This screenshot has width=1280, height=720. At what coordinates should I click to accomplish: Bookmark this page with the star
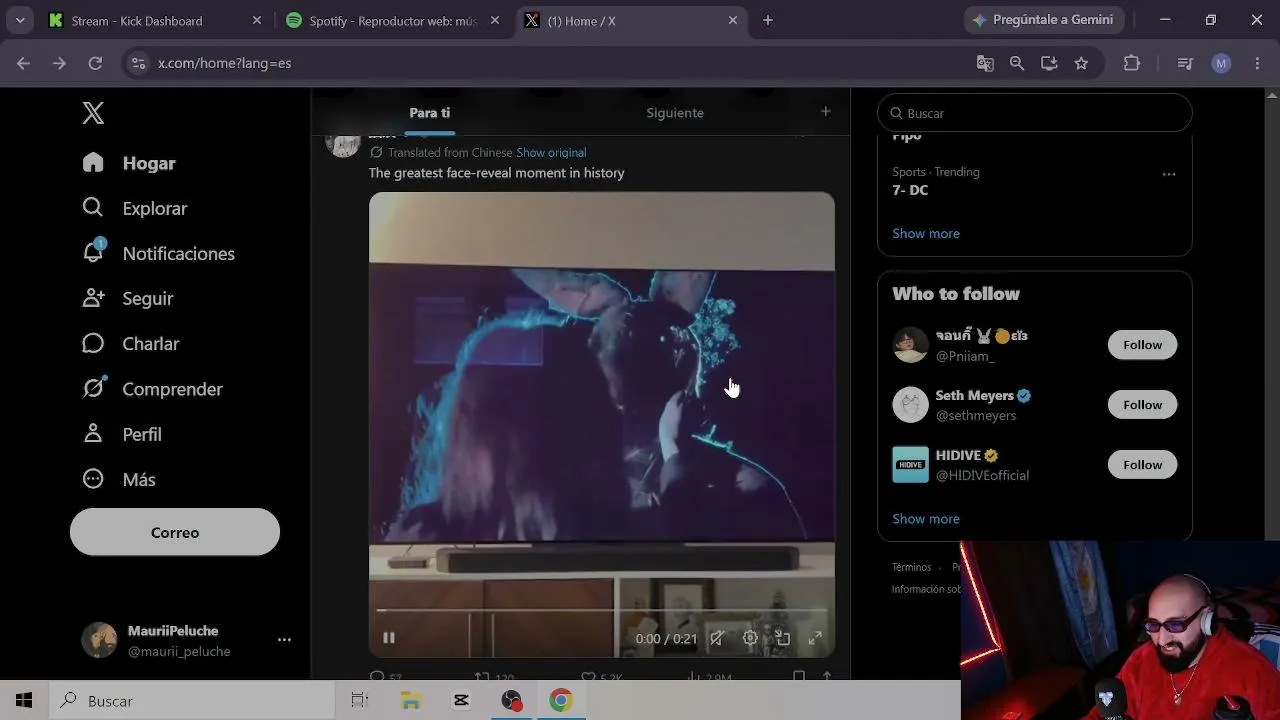tap(1081, 63)
